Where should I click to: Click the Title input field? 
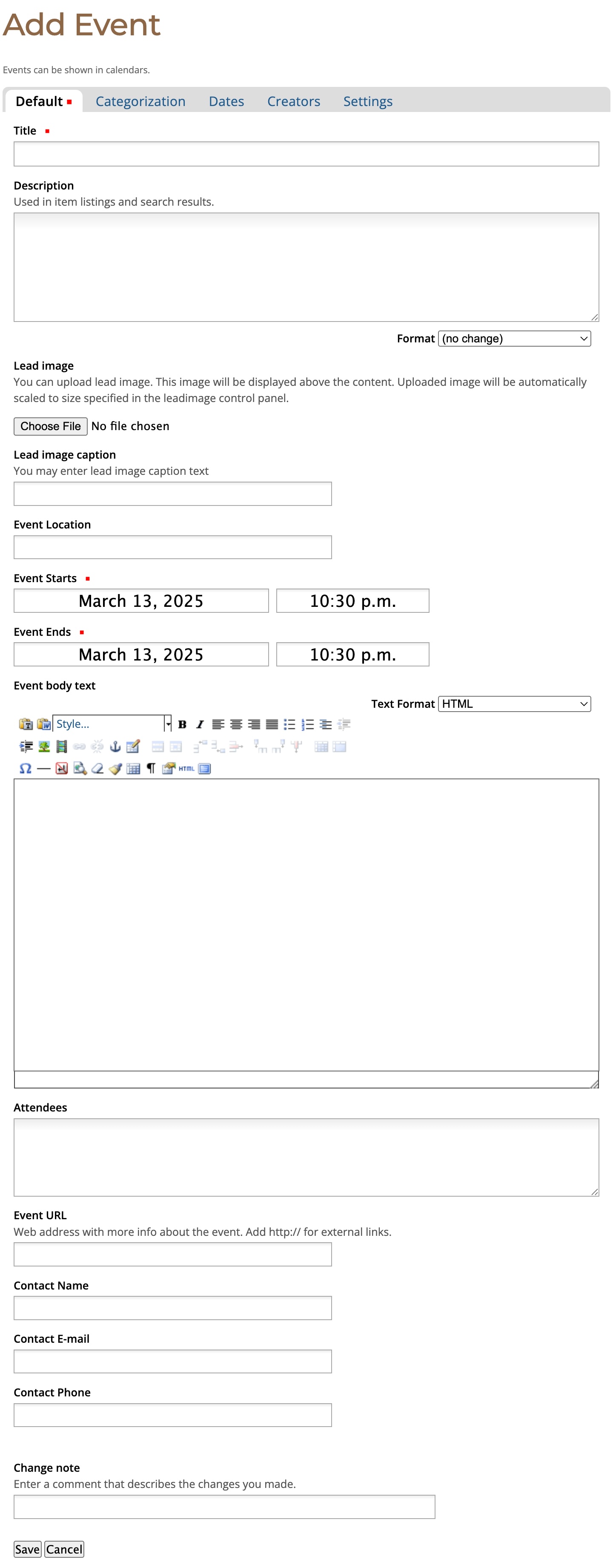point(306,154)
